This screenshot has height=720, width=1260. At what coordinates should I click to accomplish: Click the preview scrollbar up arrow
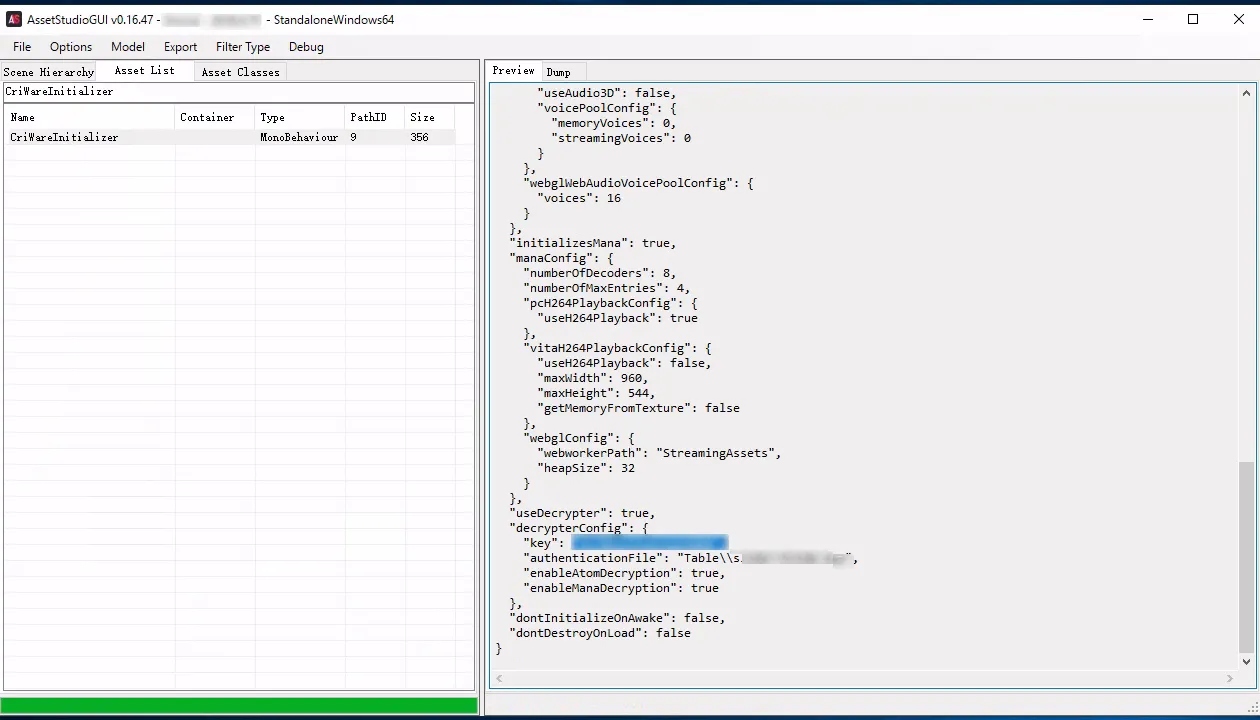(1246, 93)
